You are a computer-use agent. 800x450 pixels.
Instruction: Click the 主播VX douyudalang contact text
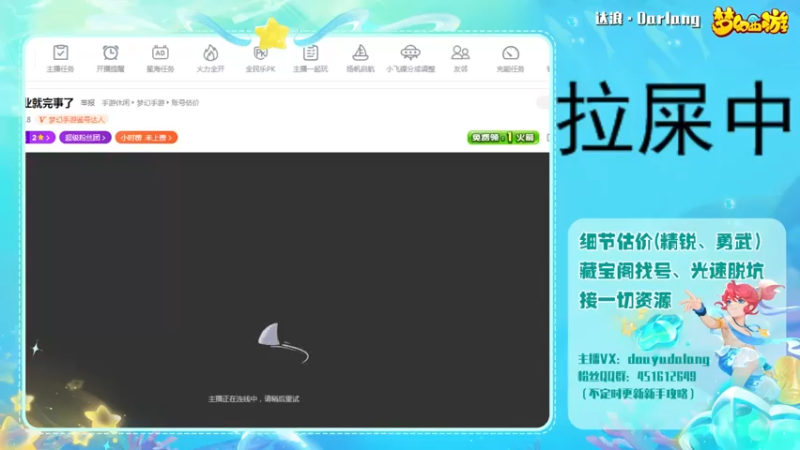[643, 359]
